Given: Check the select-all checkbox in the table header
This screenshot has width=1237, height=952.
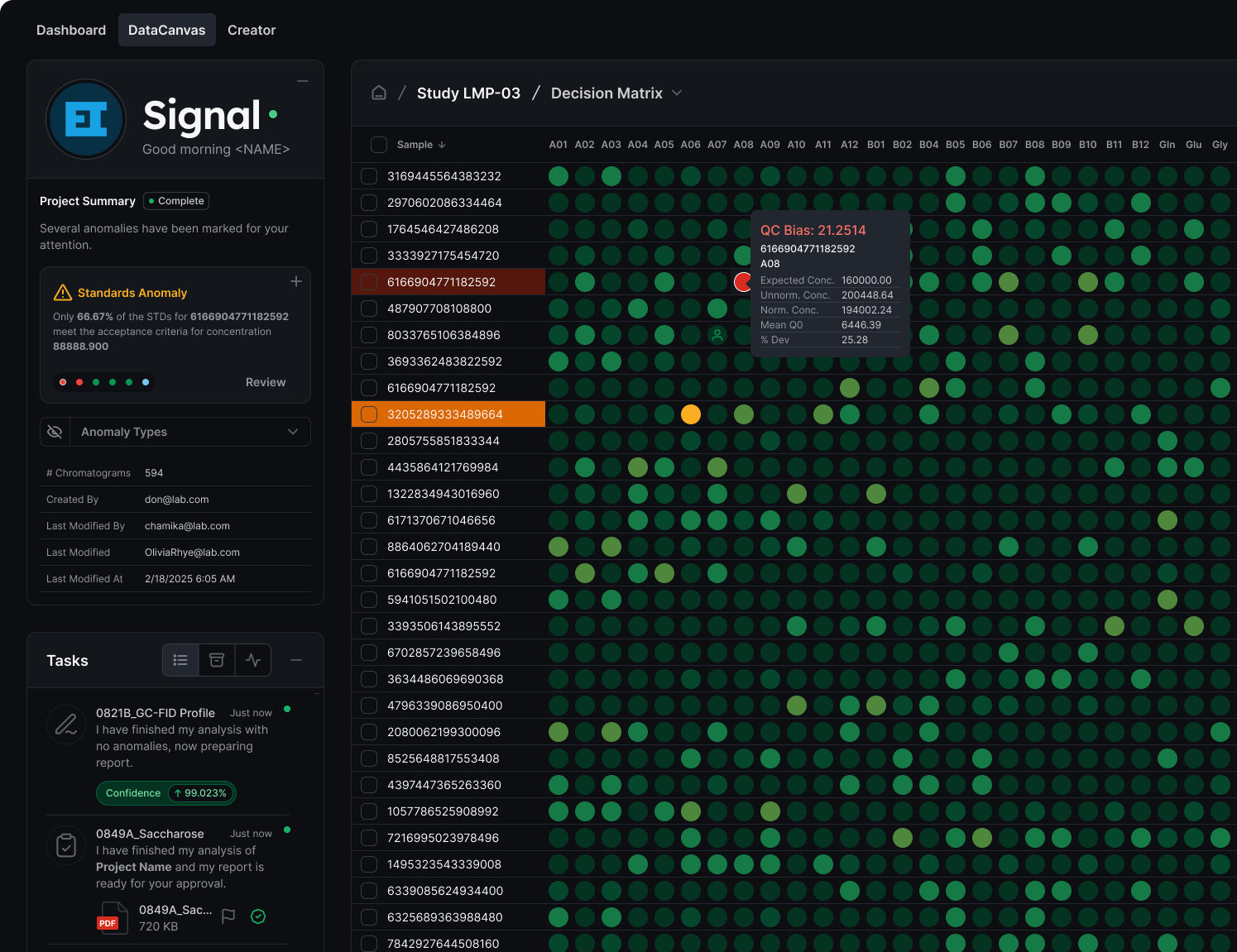Looking at the screenshot, I should (378, 144).
